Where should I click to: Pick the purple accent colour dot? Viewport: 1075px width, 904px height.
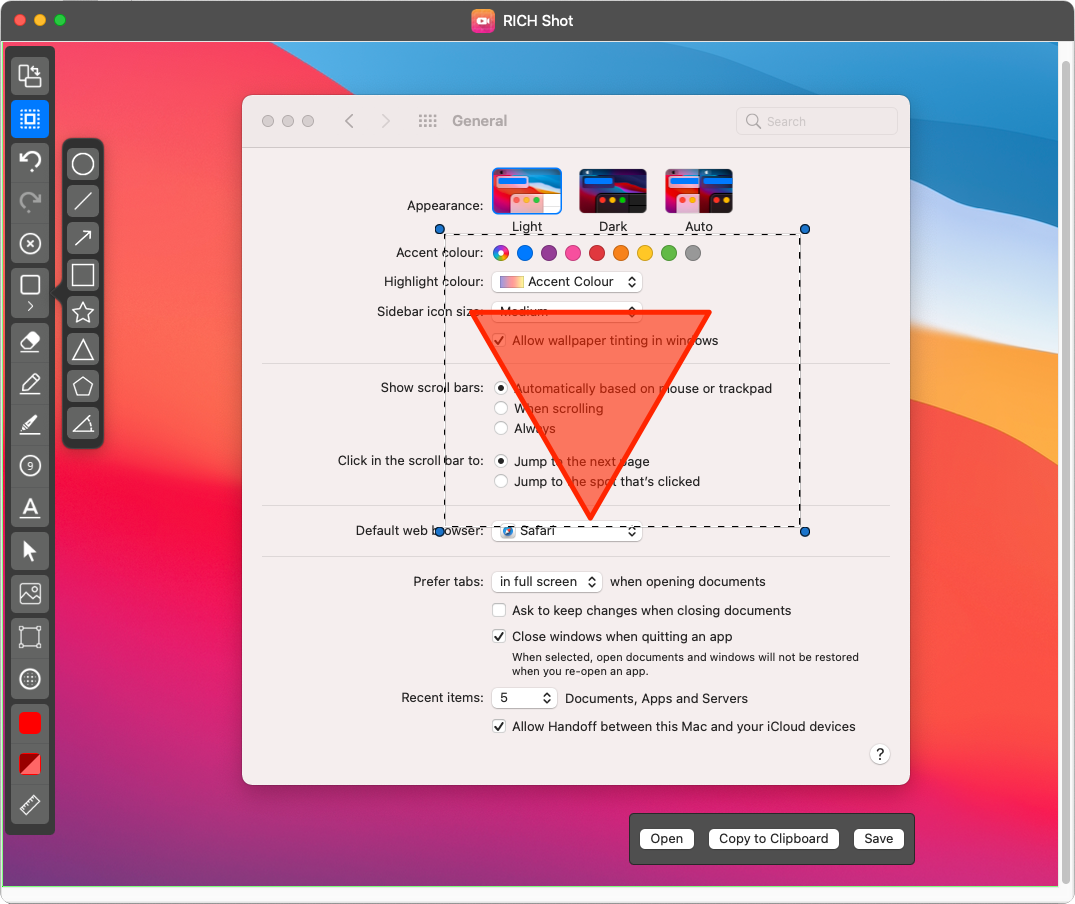click(549, 253)
